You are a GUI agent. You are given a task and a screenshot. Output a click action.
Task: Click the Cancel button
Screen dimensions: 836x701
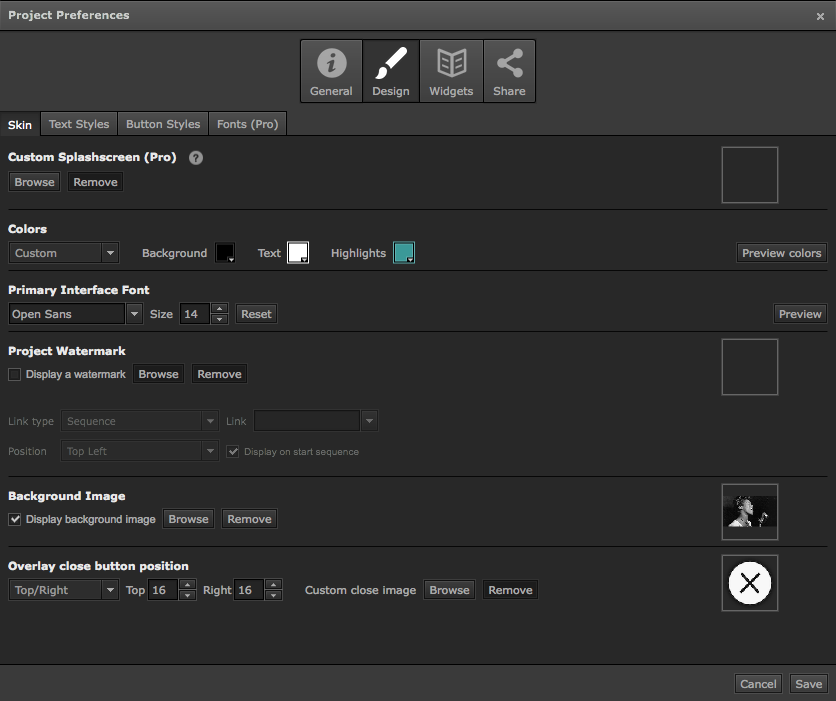tap(758, 683)
